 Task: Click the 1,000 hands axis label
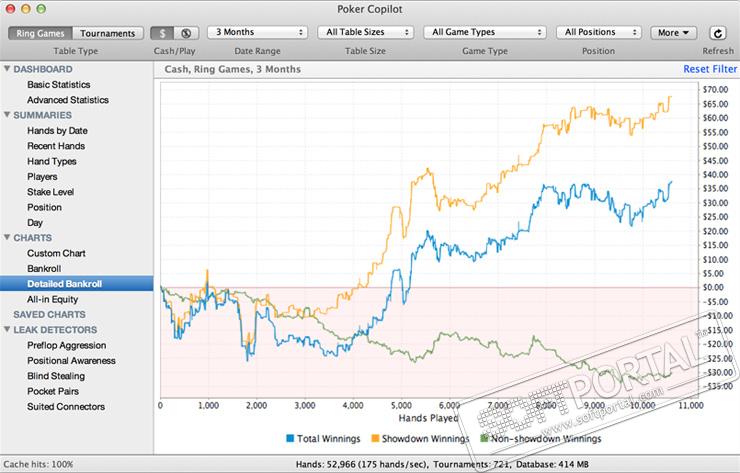pos(208,405)
